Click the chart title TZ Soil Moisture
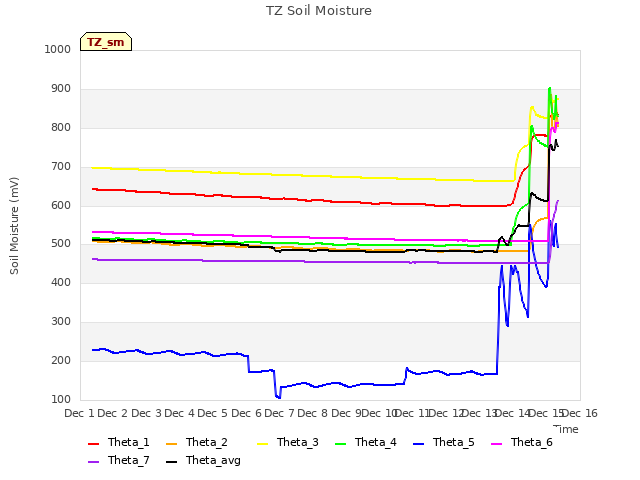640x480 pixels. (x=319, y=11)
